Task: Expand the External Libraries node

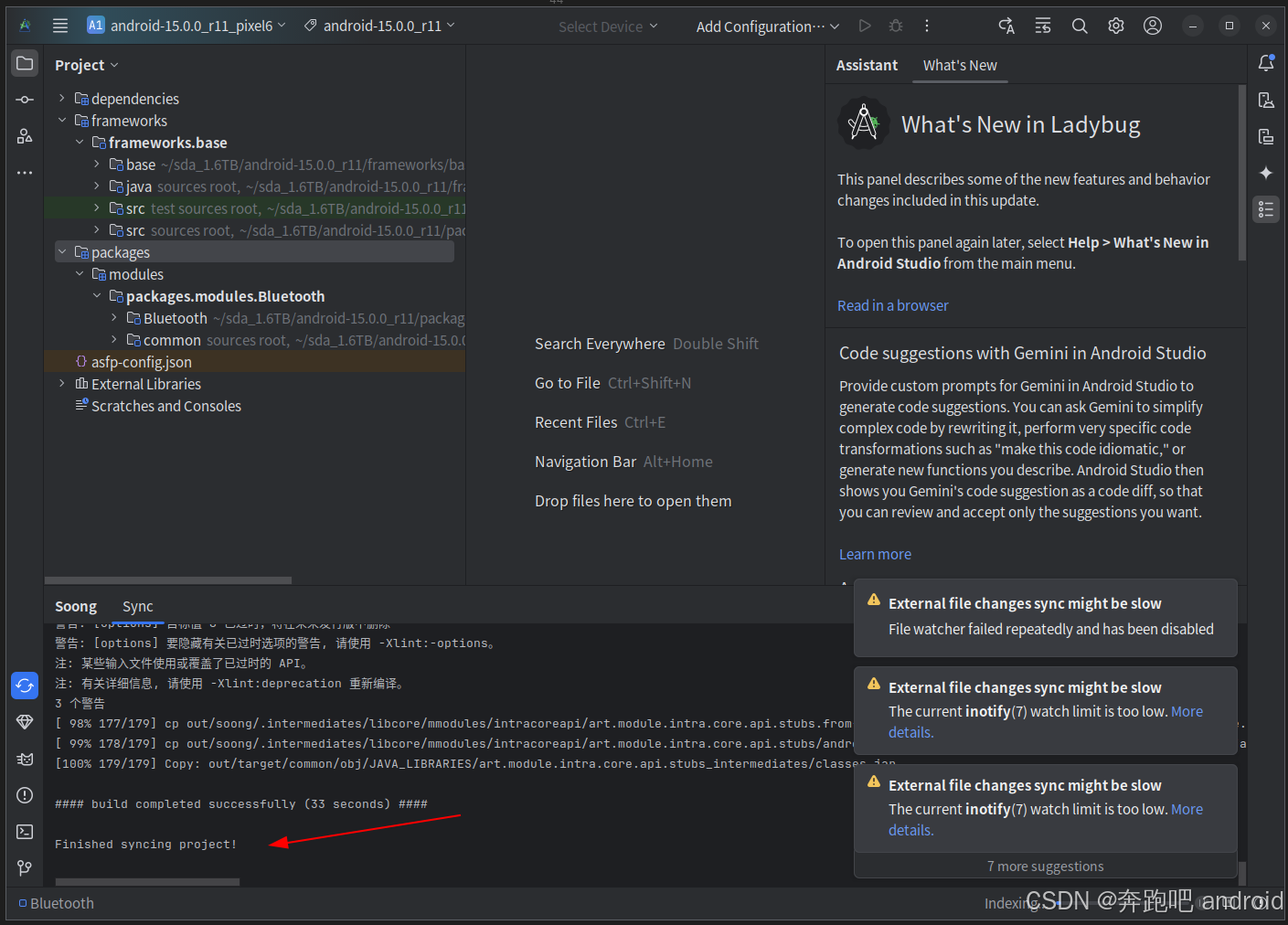Action: (61, 384)
